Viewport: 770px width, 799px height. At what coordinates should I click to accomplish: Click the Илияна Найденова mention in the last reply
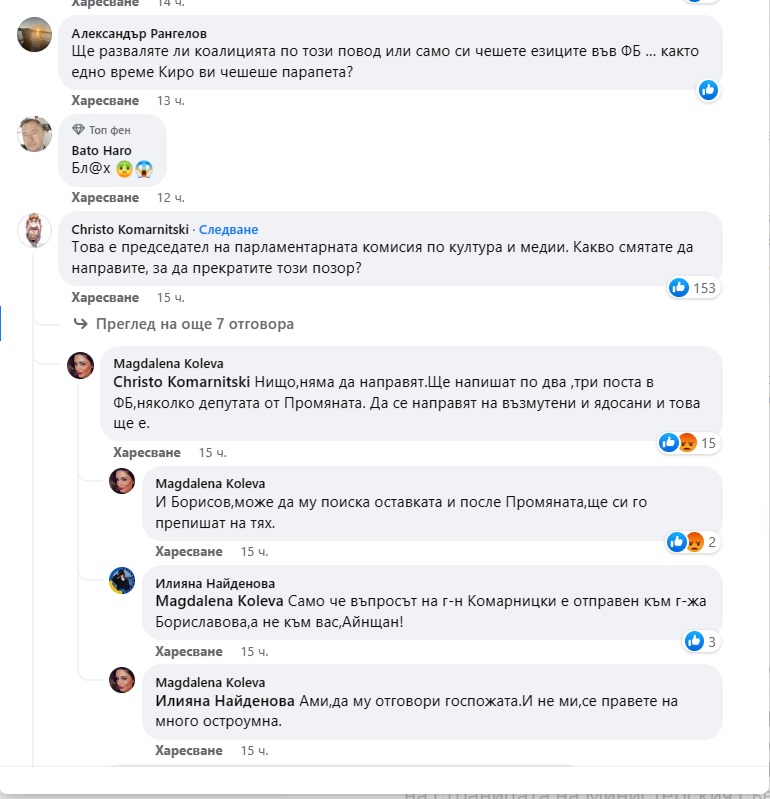(x=225, y=701)
